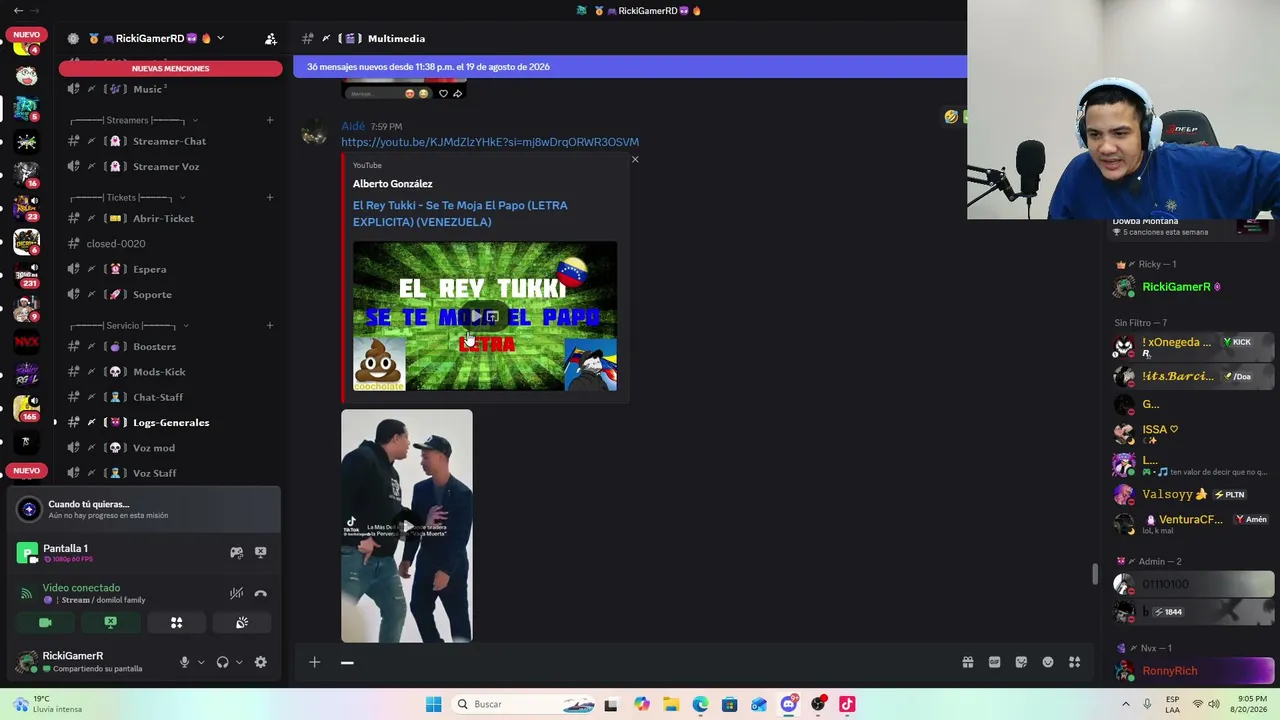Open the Cuando tú quieras mission icon

coord(29,509)
